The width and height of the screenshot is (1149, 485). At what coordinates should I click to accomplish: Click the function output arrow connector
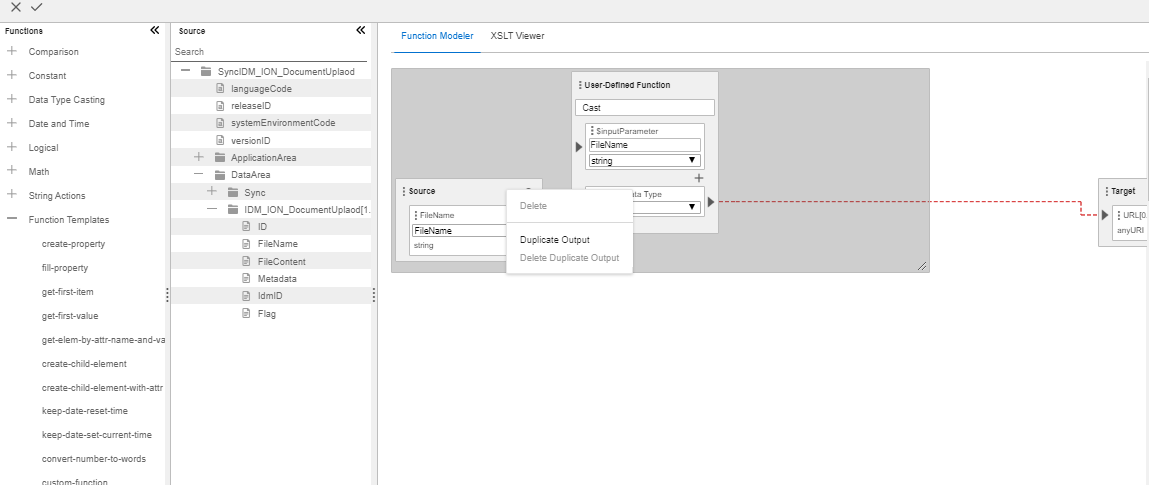[x=711, y=202]
